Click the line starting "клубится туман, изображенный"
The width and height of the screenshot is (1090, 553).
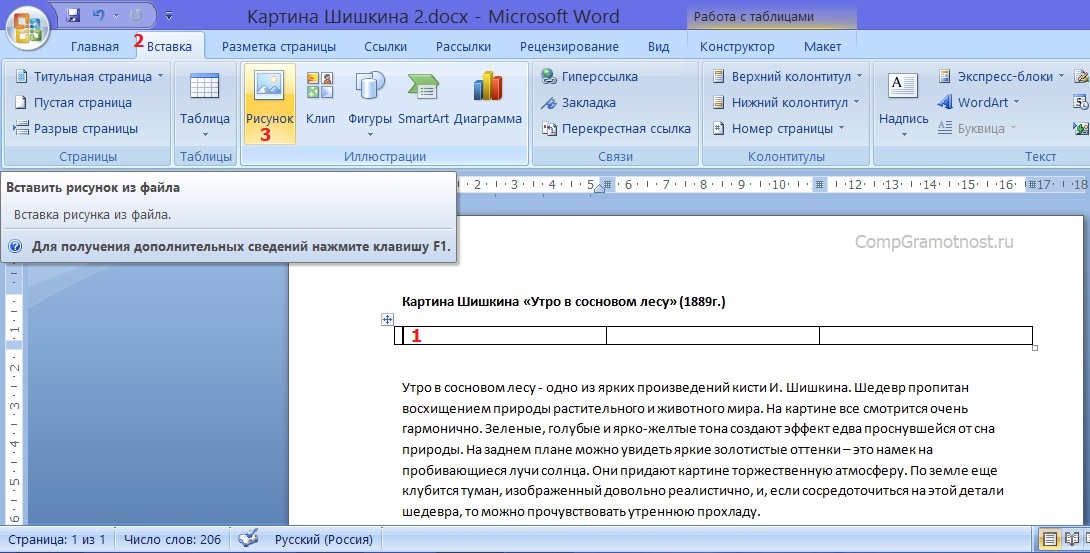(703, 491)
